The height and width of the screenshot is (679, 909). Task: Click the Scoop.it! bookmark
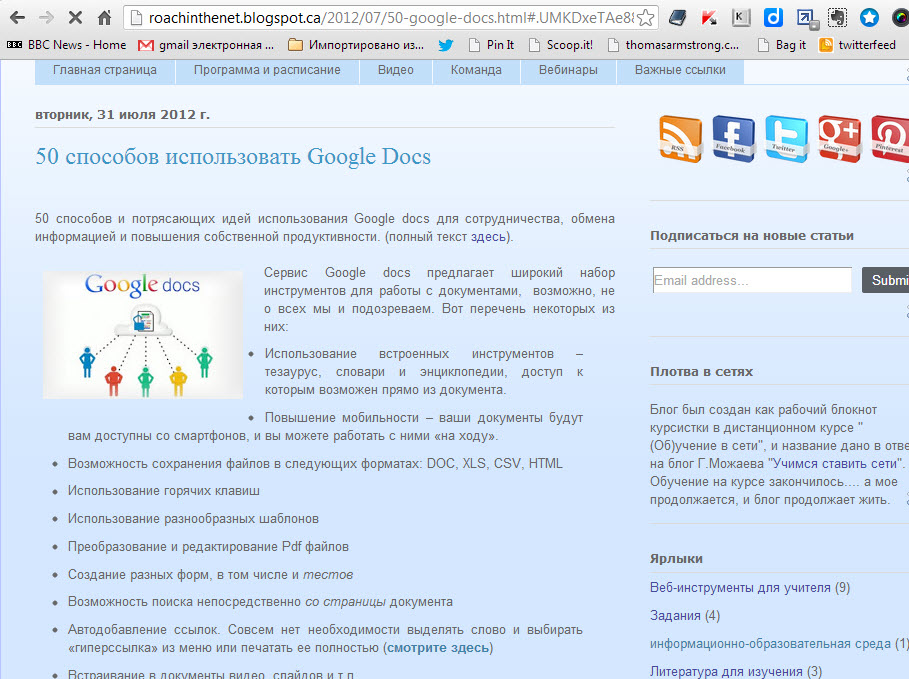[x=561, y=45]
